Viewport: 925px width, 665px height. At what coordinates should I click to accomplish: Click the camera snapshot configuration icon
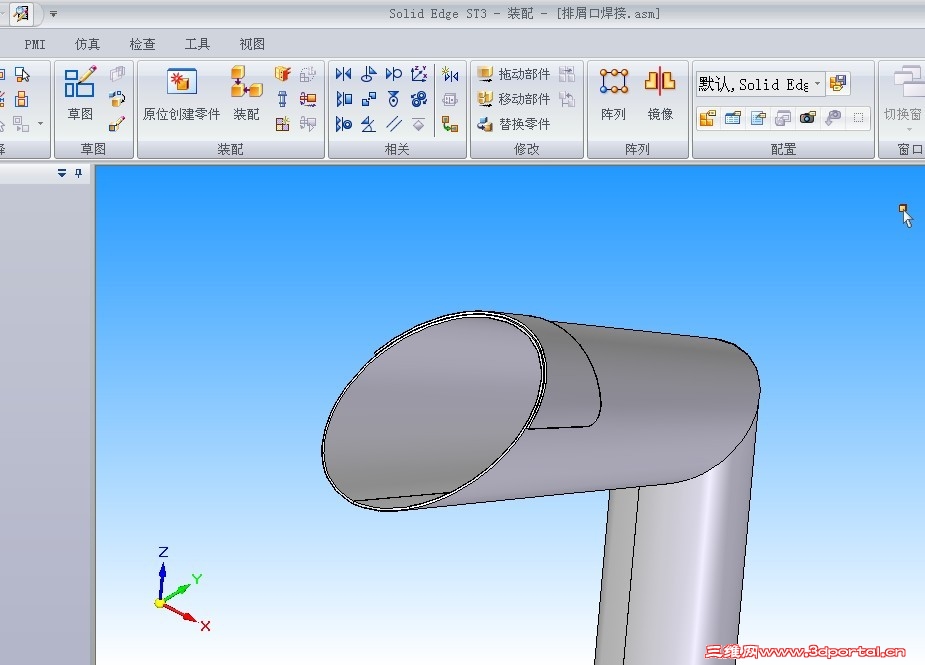point(808,118)
